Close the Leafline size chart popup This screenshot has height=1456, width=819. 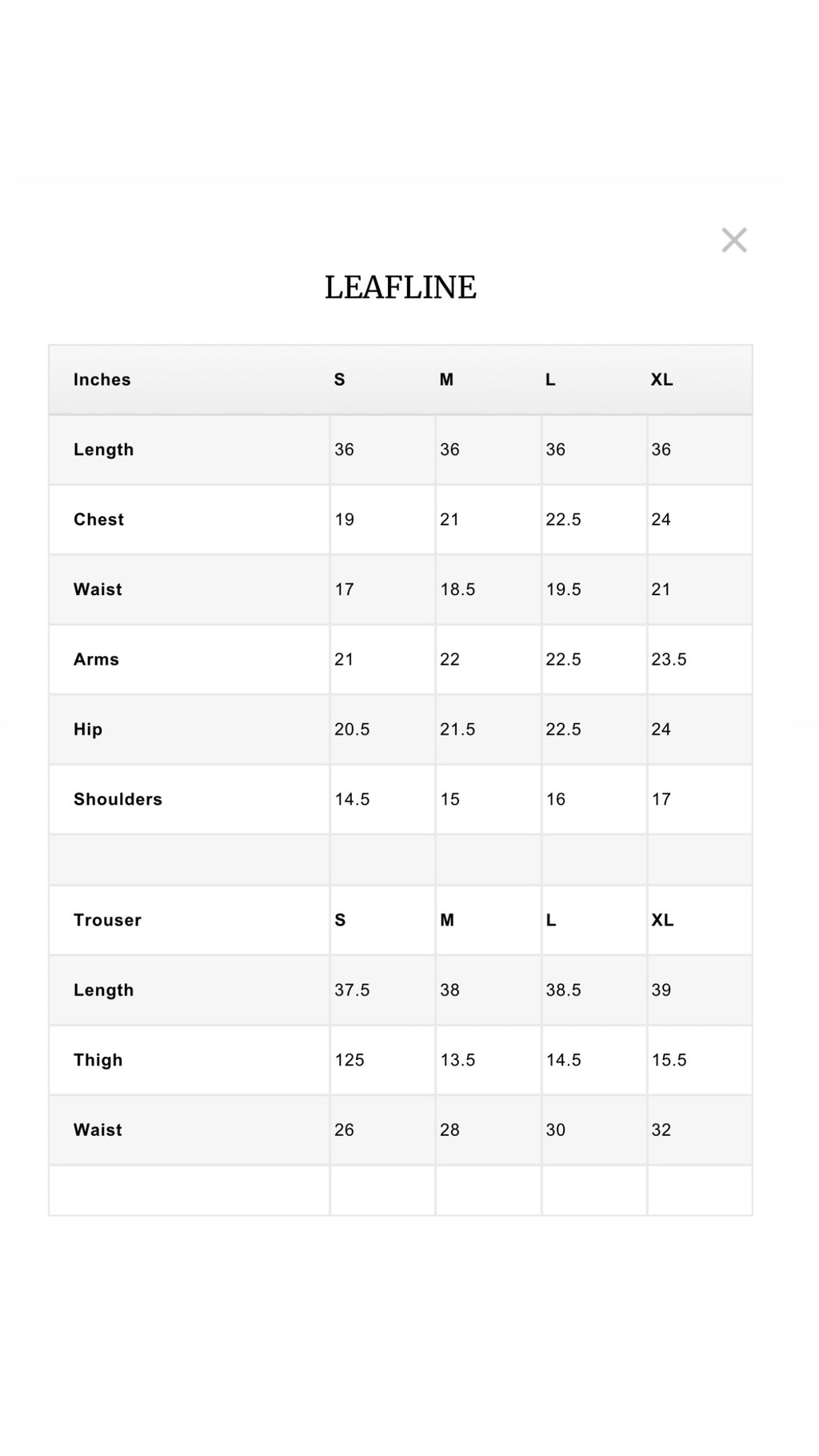click(x=733, y=240)
